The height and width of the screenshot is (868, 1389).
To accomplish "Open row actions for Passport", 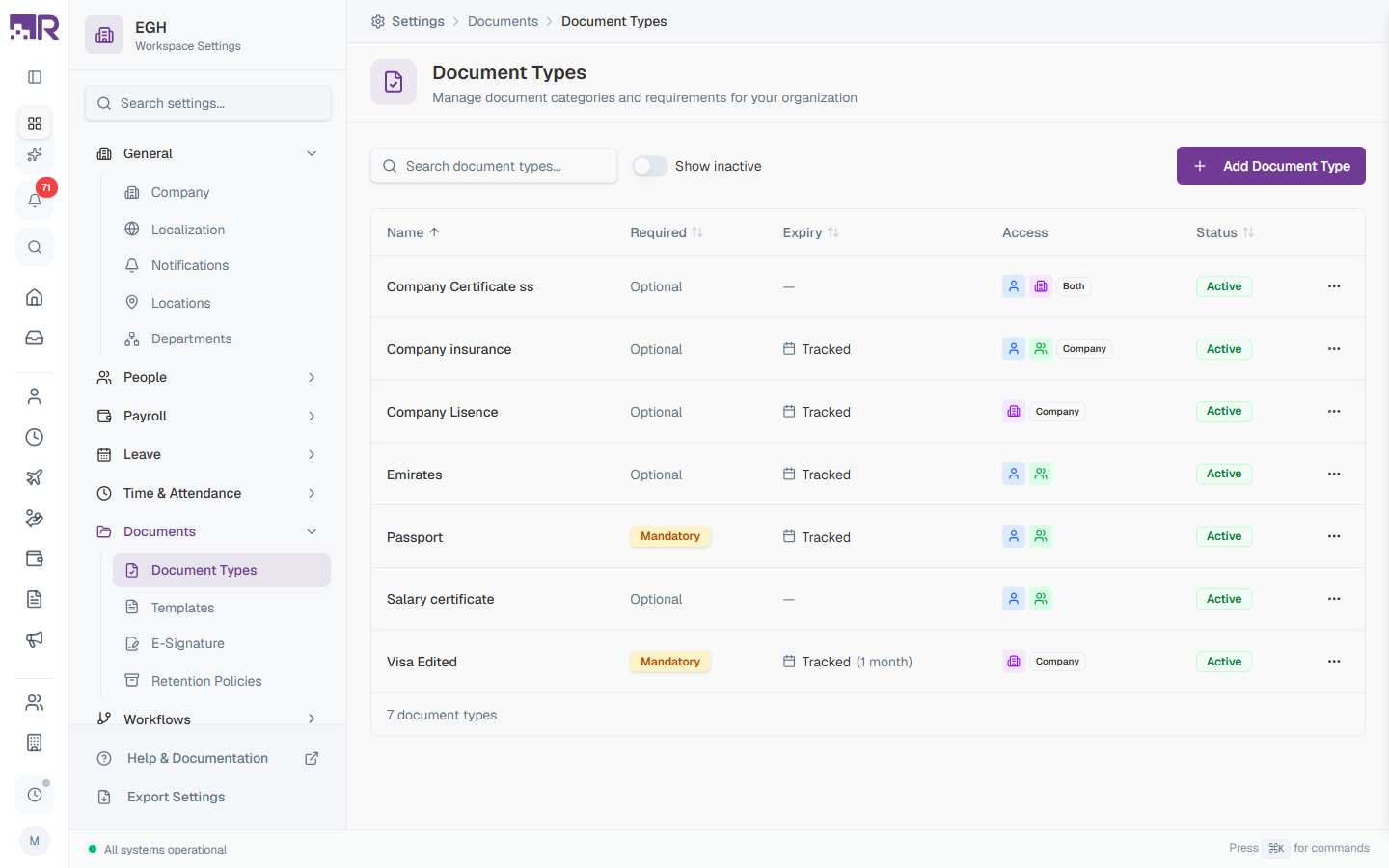I will click(x=1334, y=536).
